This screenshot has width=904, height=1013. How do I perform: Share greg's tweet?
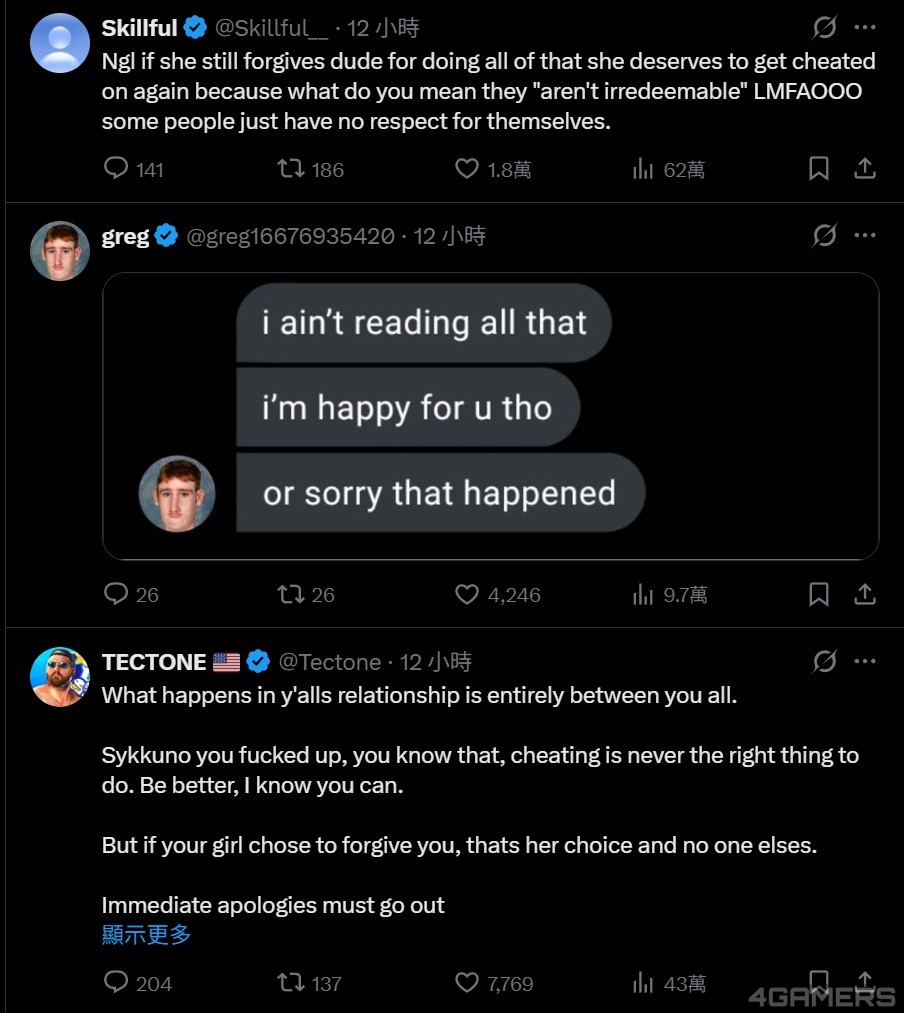coord(865,594)
